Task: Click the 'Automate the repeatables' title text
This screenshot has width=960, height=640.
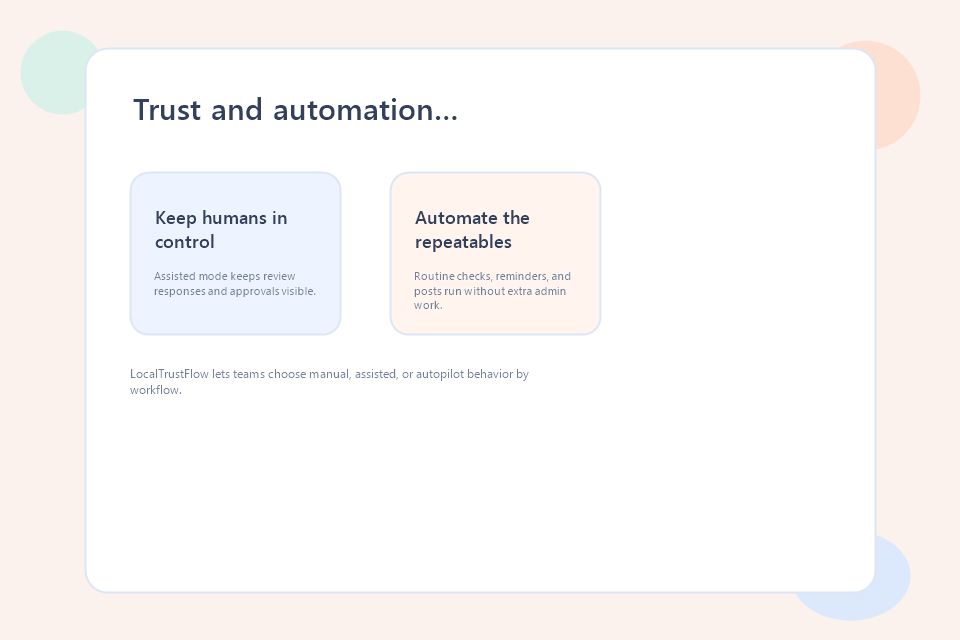Action: (472, 230)
